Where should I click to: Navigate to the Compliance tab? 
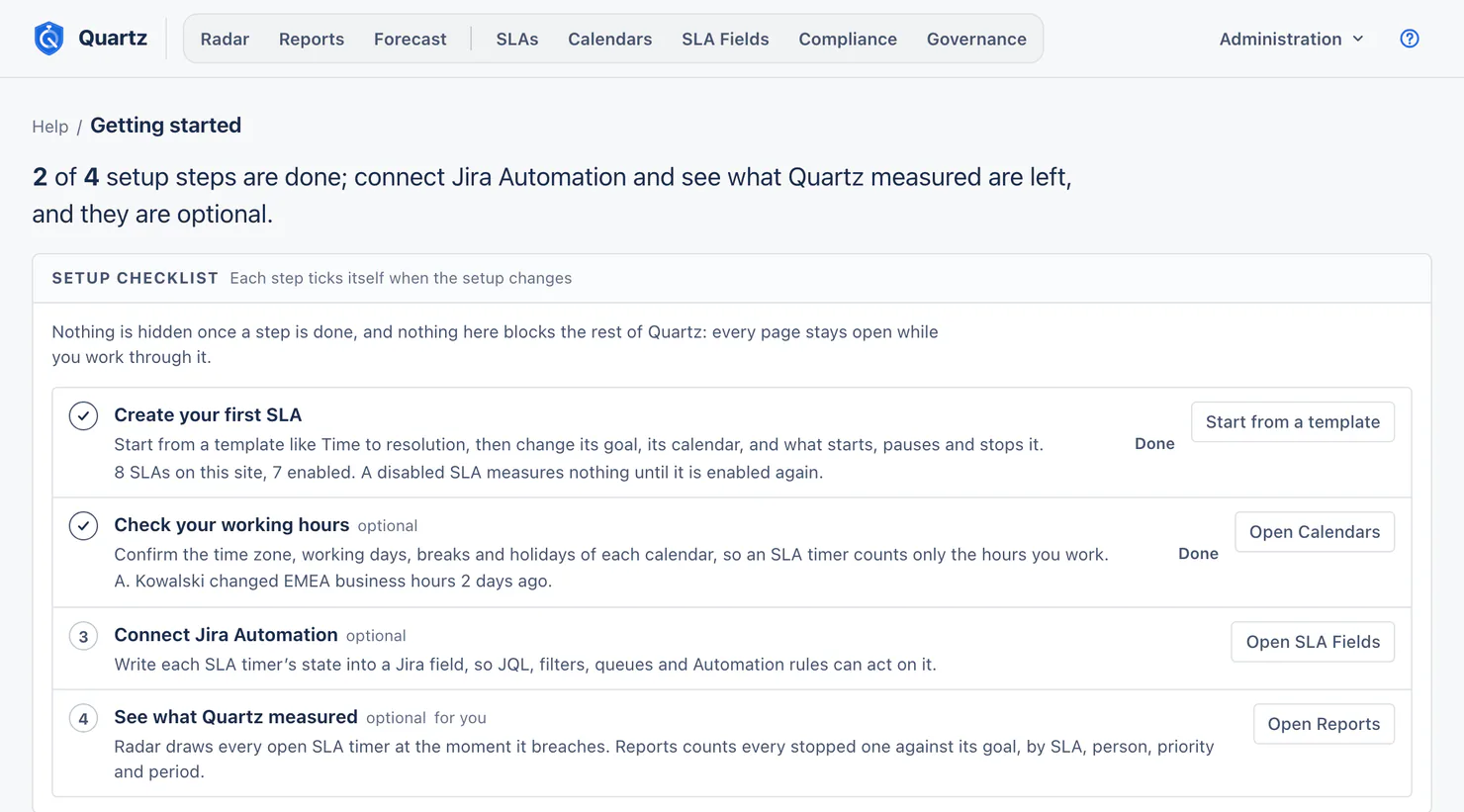click(848, 39)
